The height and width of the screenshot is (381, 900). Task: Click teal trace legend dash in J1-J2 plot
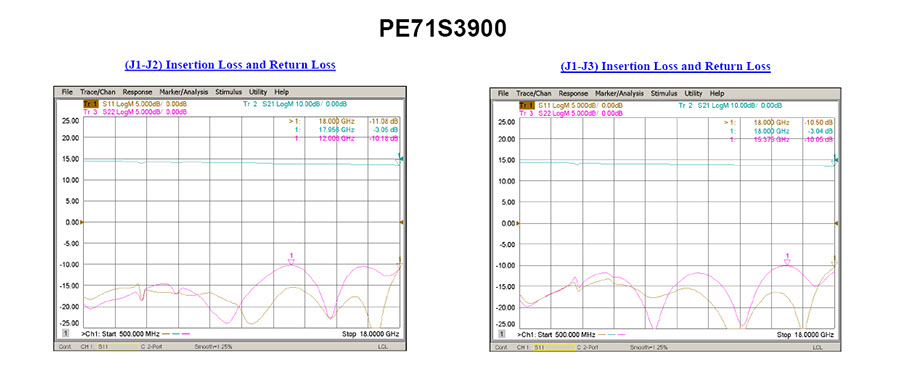(x=176, y=333)
